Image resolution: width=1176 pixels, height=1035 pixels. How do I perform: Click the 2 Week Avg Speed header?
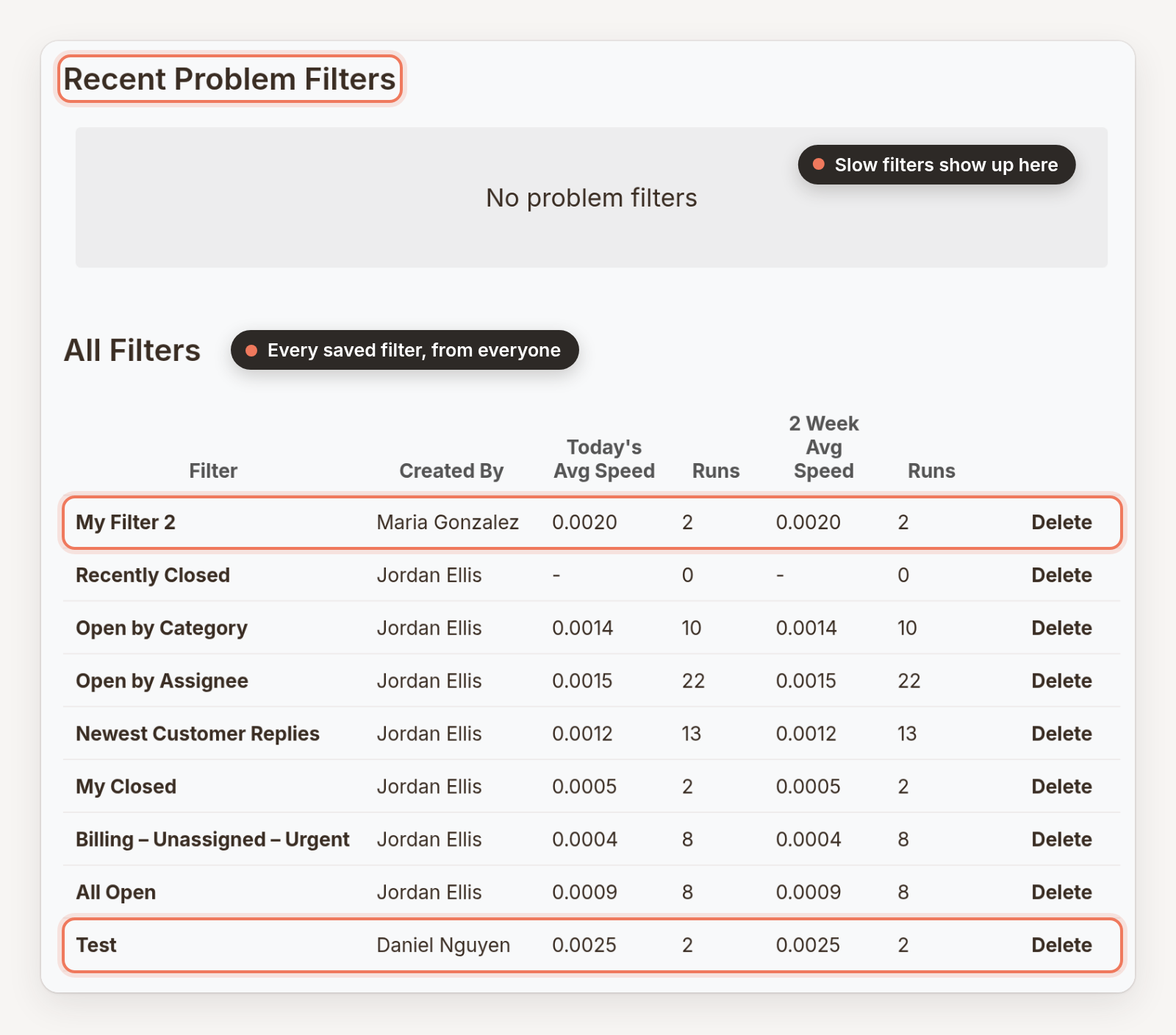pyautogui.click(x=824, y=447)
